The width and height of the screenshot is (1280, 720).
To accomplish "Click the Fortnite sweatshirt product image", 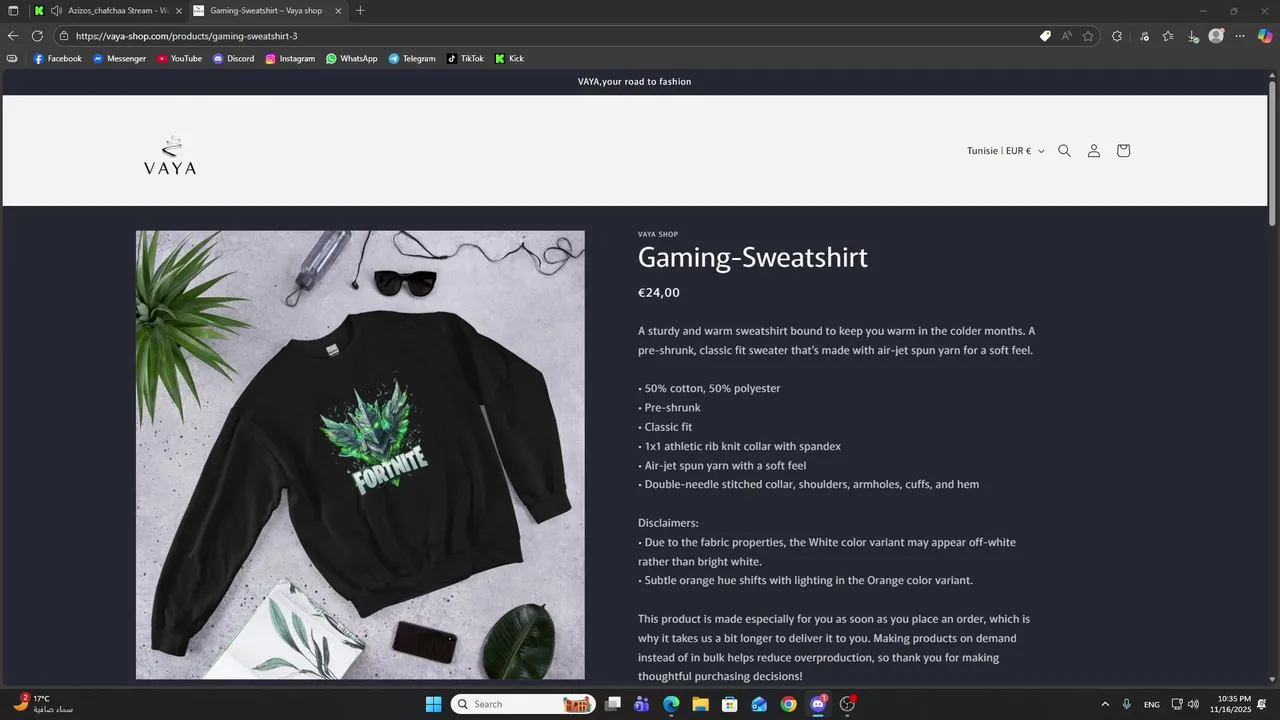I will pos(360,455).
